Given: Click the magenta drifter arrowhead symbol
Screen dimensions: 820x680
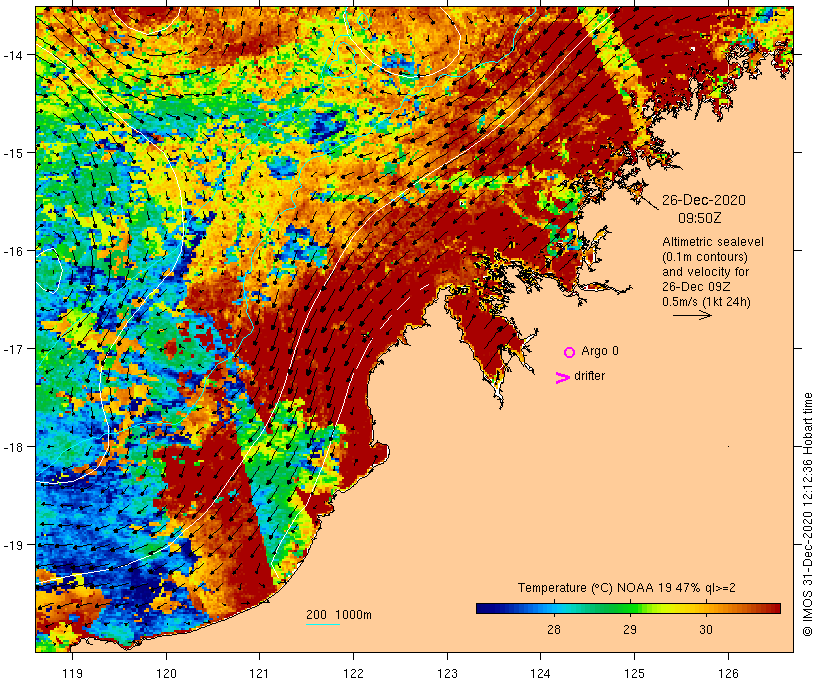Looking at the screenshot, I should 562,378.
